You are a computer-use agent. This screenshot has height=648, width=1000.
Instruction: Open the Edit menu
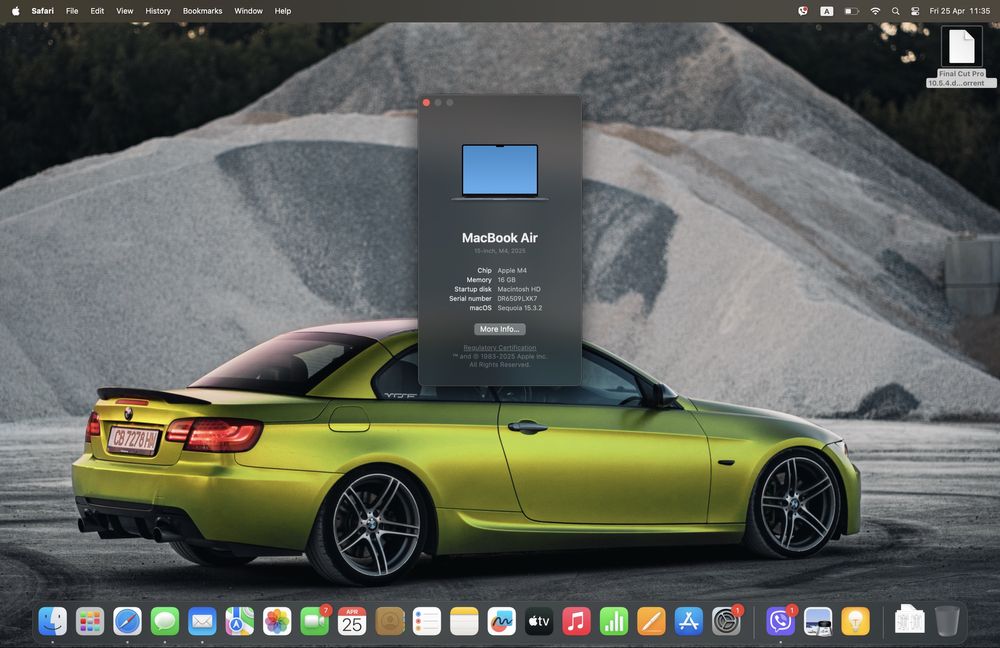click(97, 11)
